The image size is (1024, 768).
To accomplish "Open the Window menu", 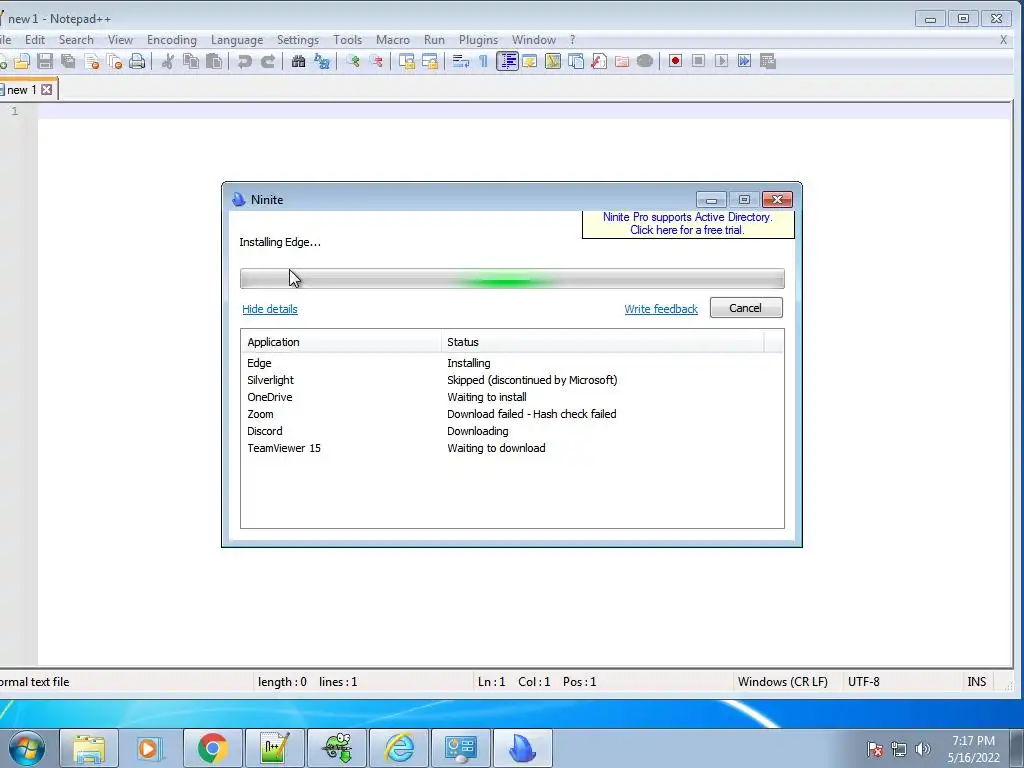I will coord(534,40).
